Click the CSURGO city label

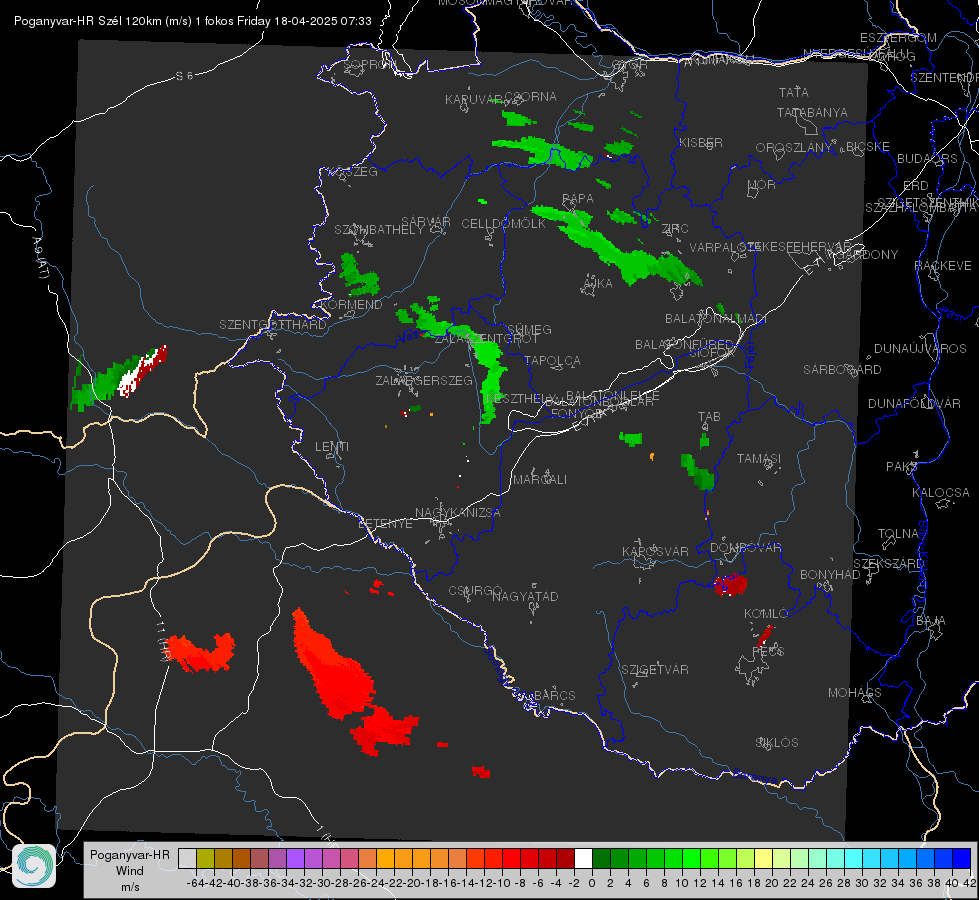[475, 590]
